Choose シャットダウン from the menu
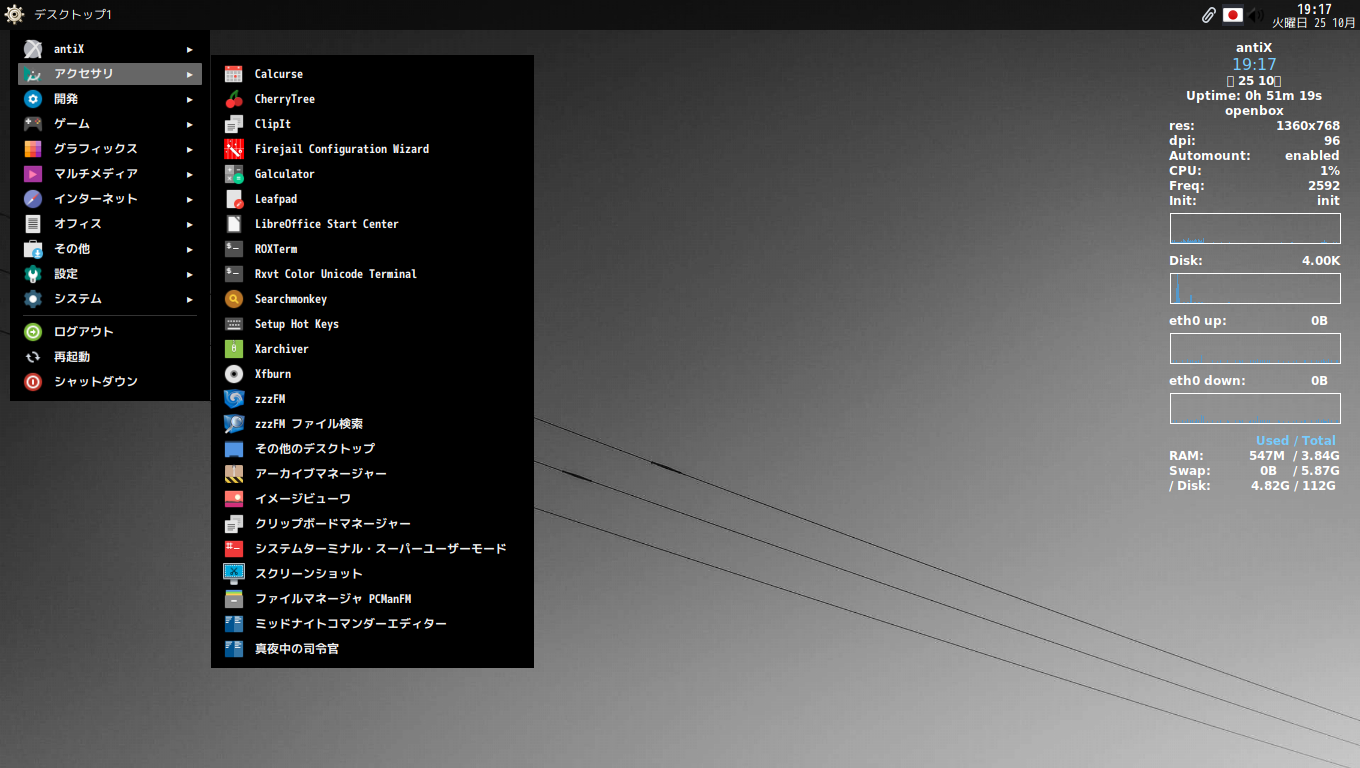1360x768 pixels. [110, 382]
